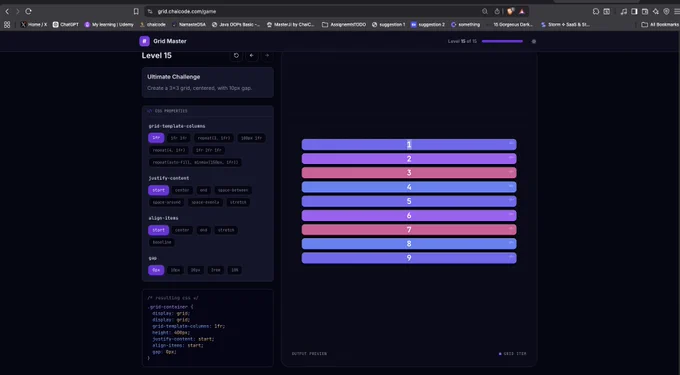Go to next level arrow
Image resolution: width=680 pixels, height=375 pixels.
coord(267,55)
